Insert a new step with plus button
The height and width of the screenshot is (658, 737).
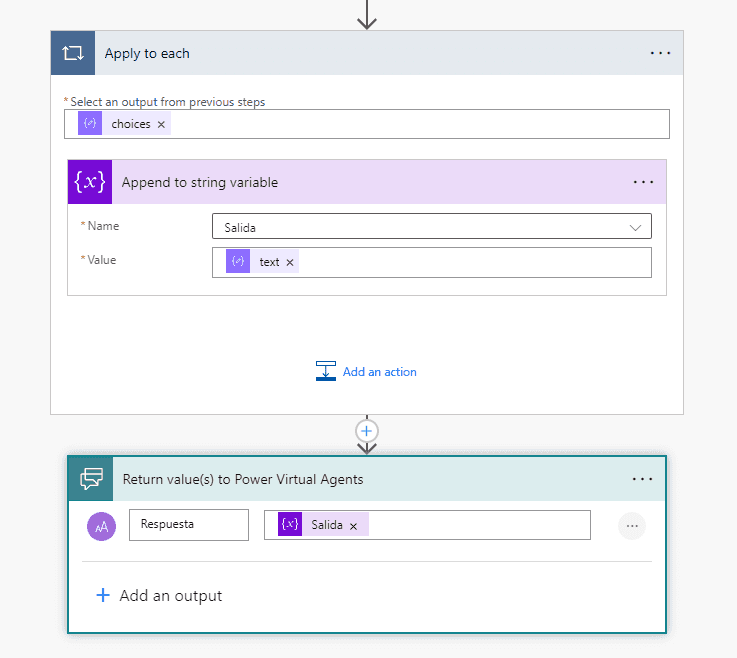pos(367,431)
